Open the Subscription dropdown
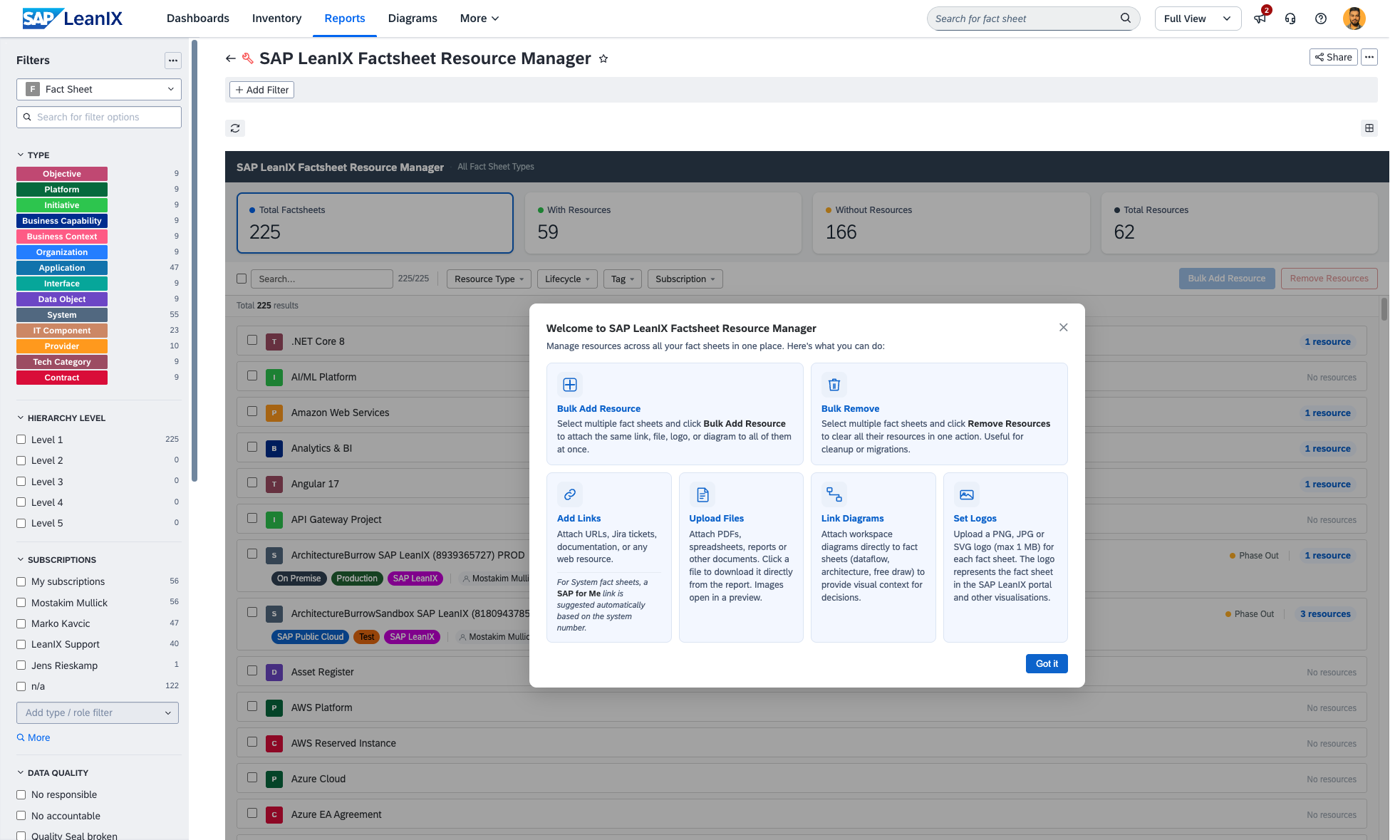 pos(685,279)
